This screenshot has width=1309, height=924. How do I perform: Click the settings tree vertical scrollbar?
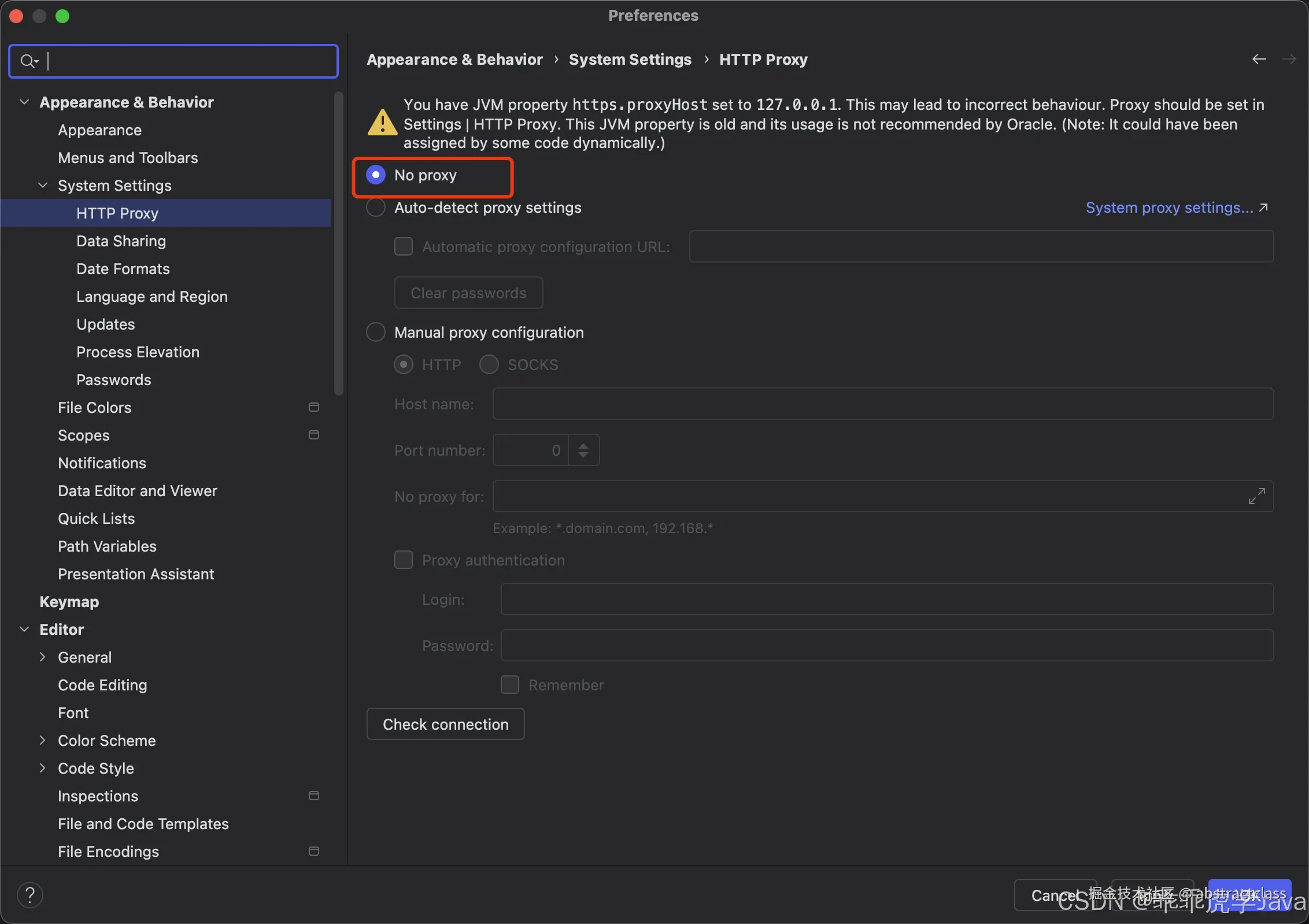click(x=339, y=243)
